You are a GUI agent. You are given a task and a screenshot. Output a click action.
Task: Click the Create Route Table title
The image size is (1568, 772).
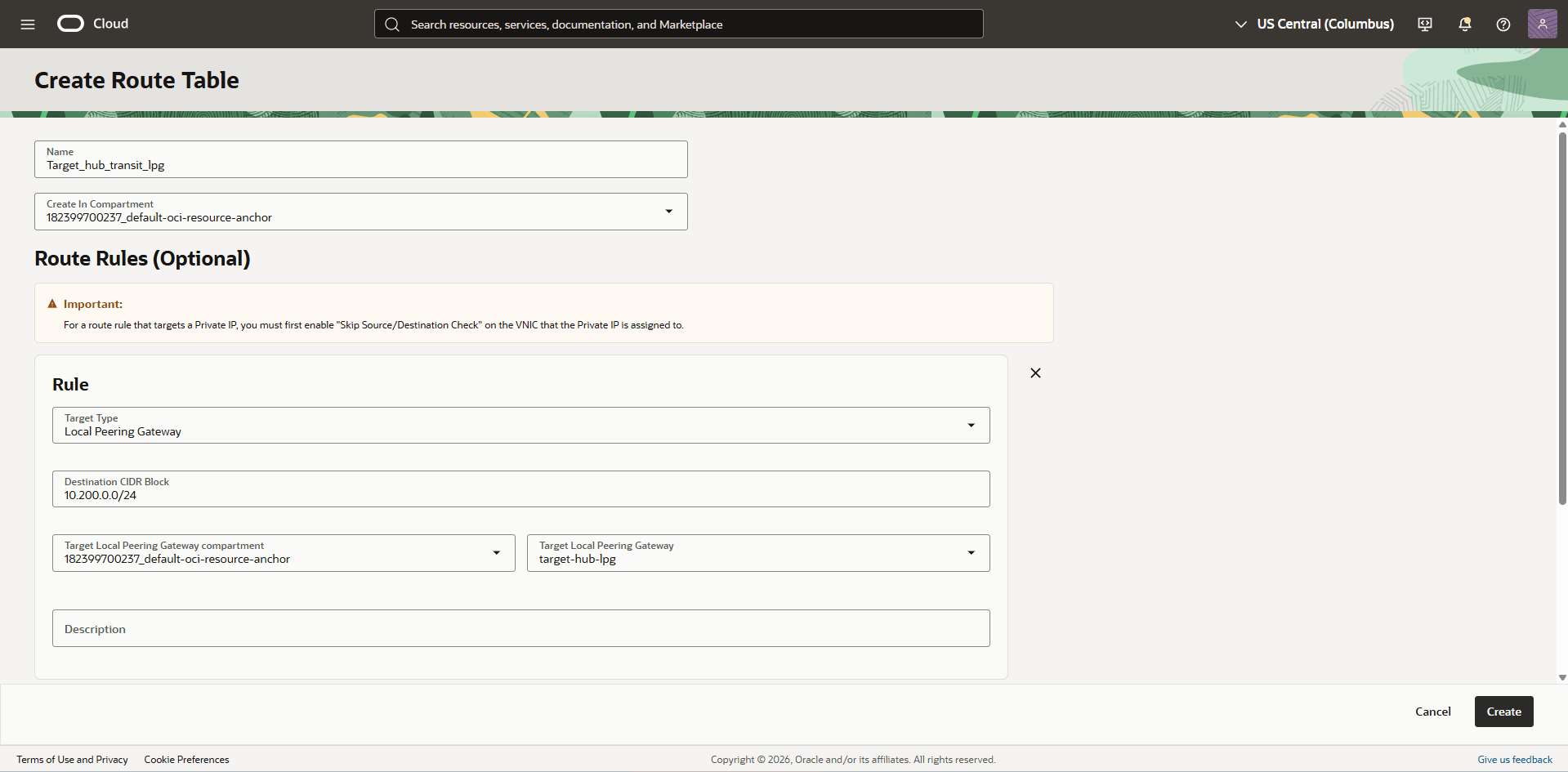136,80
